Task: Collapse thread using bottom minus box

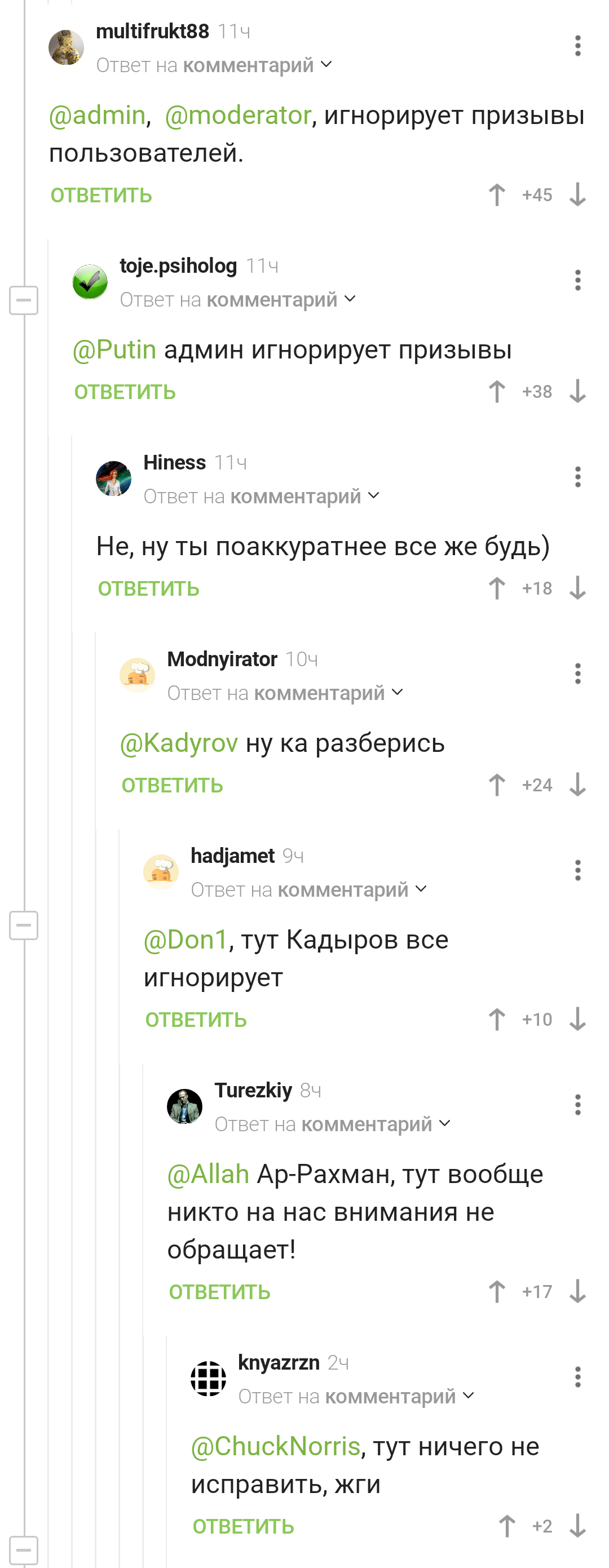Action: coord(24,1551)
